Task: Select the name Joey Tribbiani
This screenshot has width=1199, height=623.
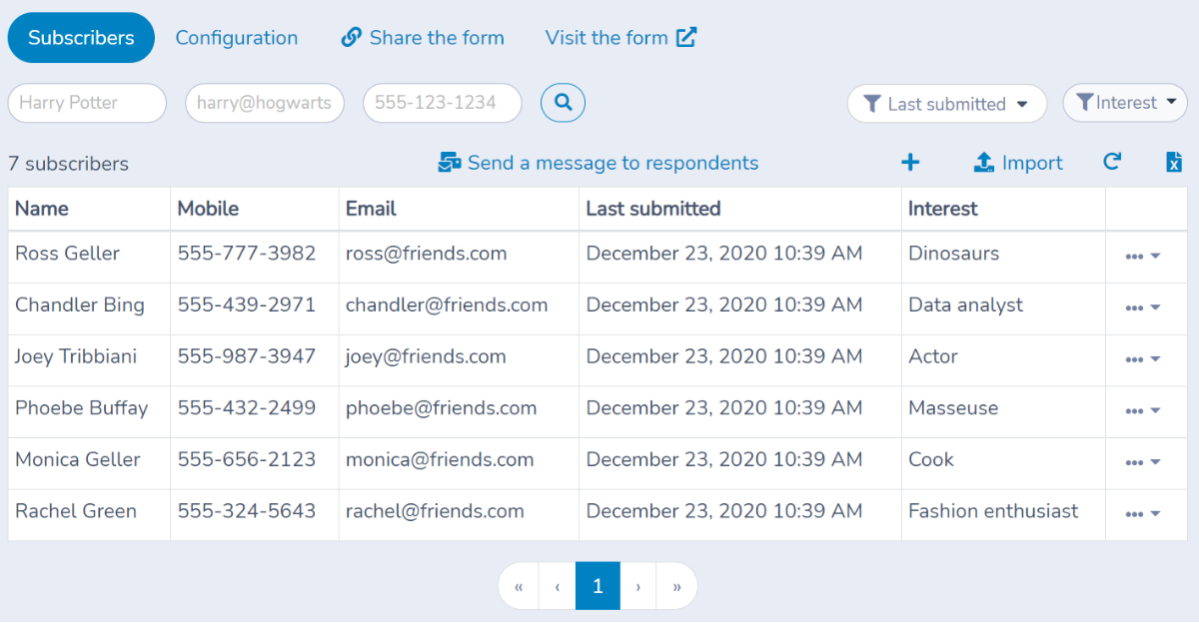Action: tap(76, 357)
